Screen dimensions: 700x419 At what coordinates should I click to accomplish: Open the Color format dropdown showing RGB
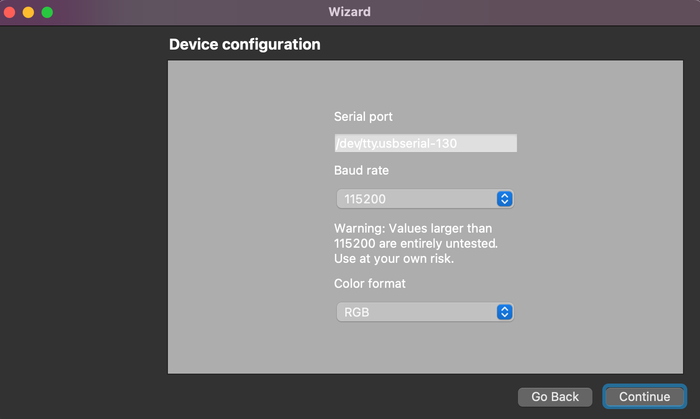424,312
